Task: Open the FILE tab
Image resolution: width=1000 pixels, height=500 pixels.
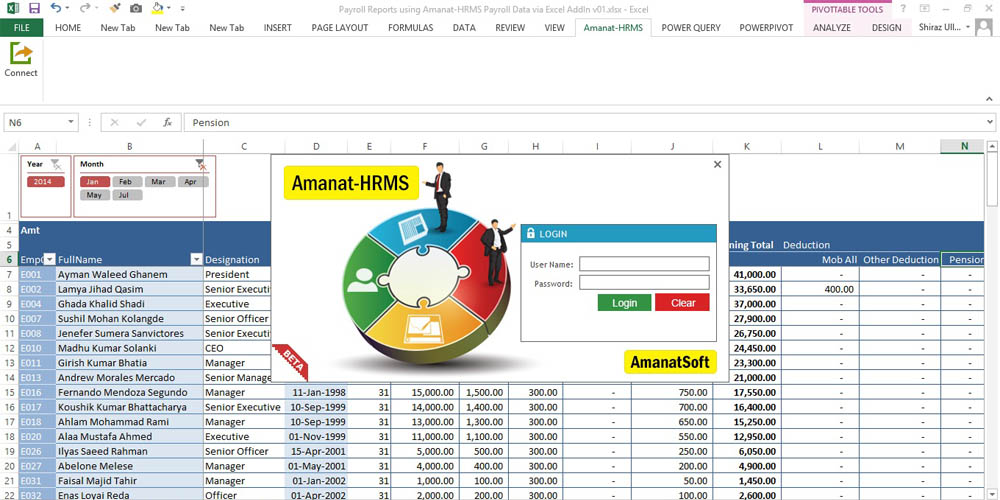Action: pos(21,27)
